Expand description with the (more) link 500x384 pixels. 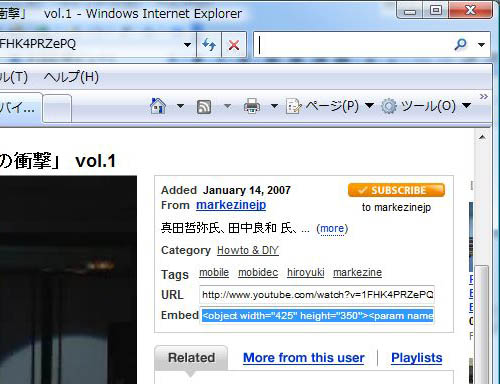click(x=332, y=229)
